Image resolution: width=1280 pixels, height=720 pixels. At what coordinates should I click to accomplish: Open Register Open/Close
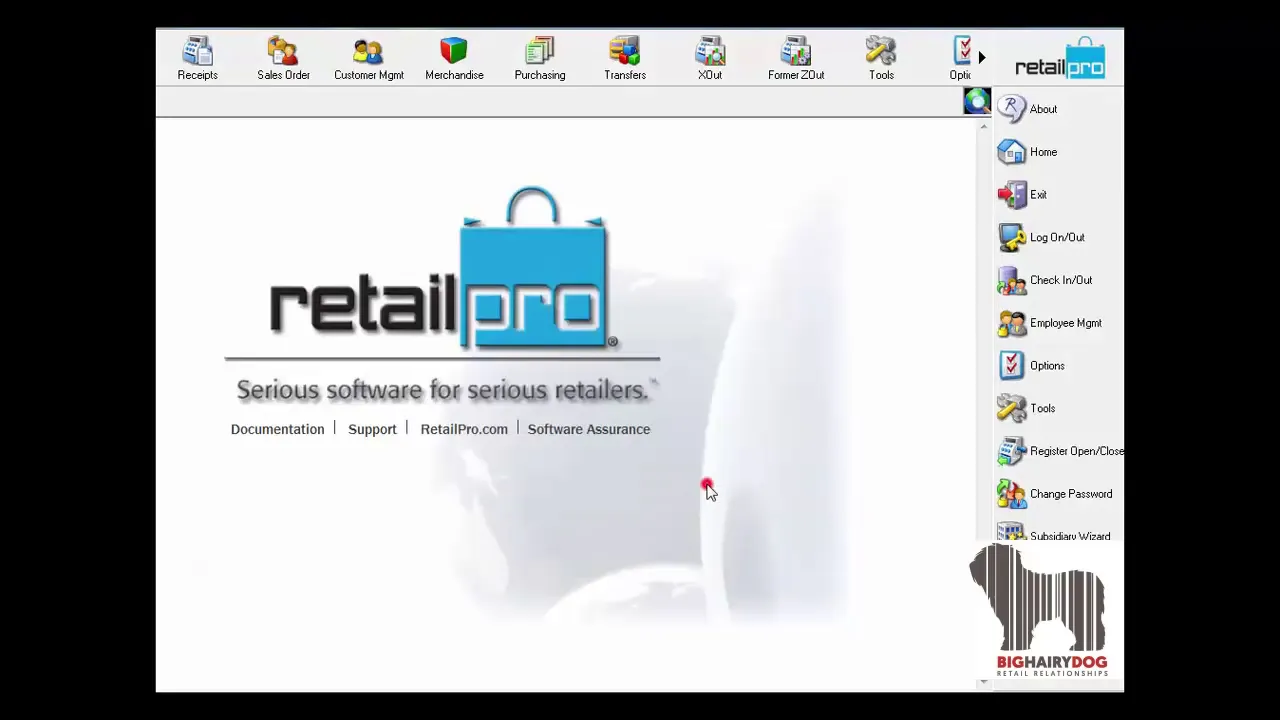coord(1060,451)
